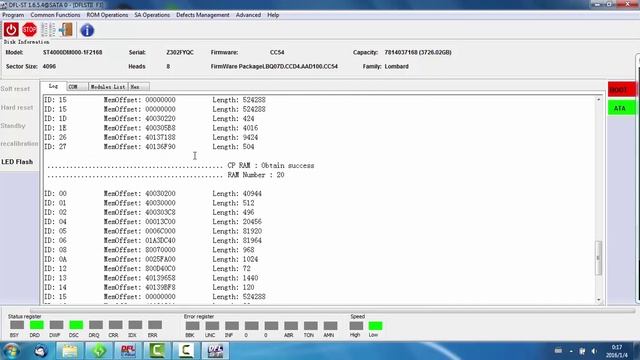This screenshot has width=640, height=360.
Task: Switch to the COM tab
Action: click(x=76, y=87)
